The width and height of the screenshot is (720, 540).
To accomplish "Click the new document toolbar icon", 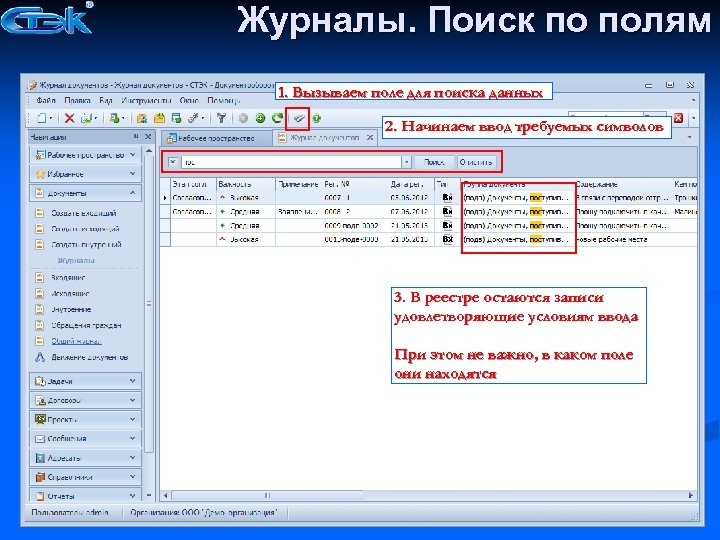I will click(x=42, y=118).
